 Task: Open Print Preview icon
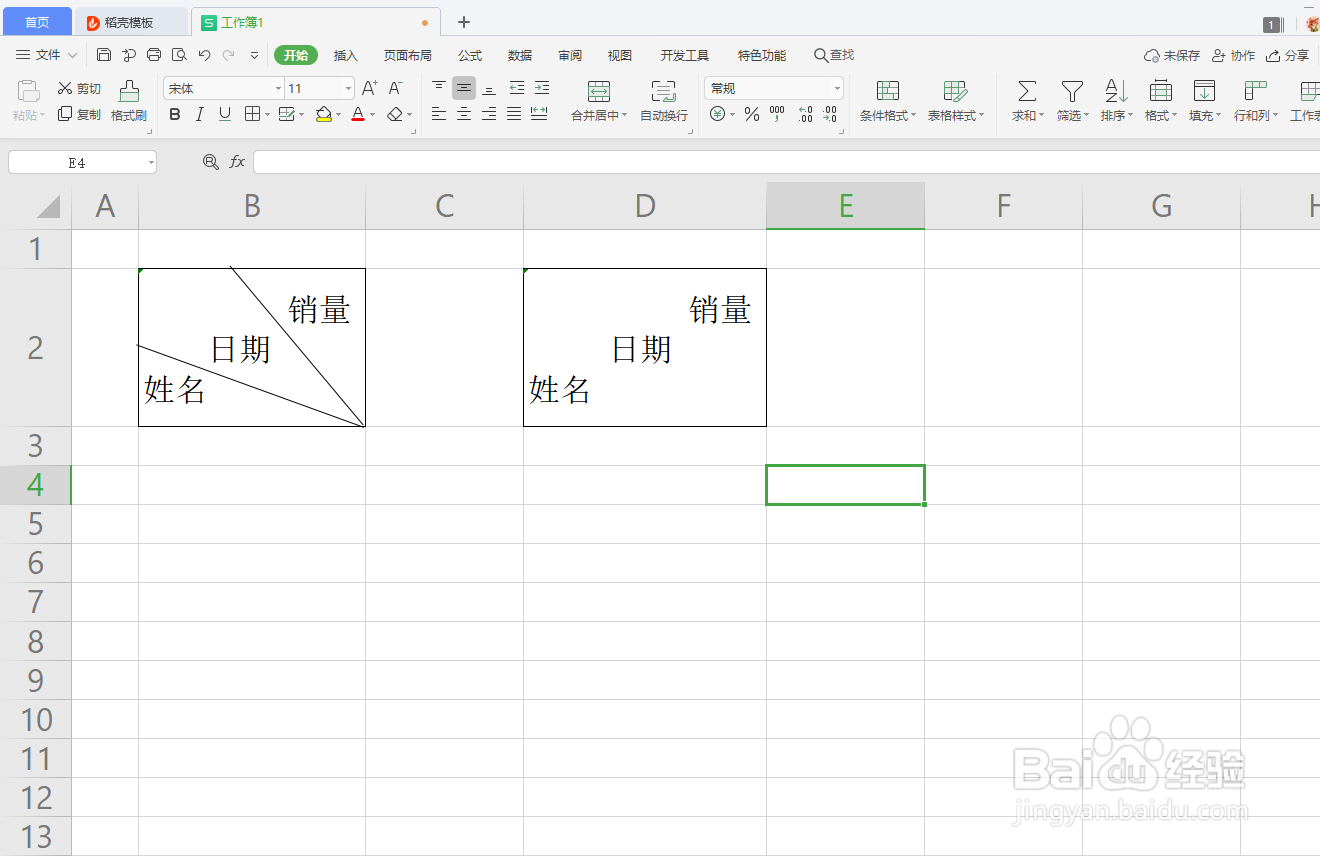pyautogui.click(x=179, y=55)
